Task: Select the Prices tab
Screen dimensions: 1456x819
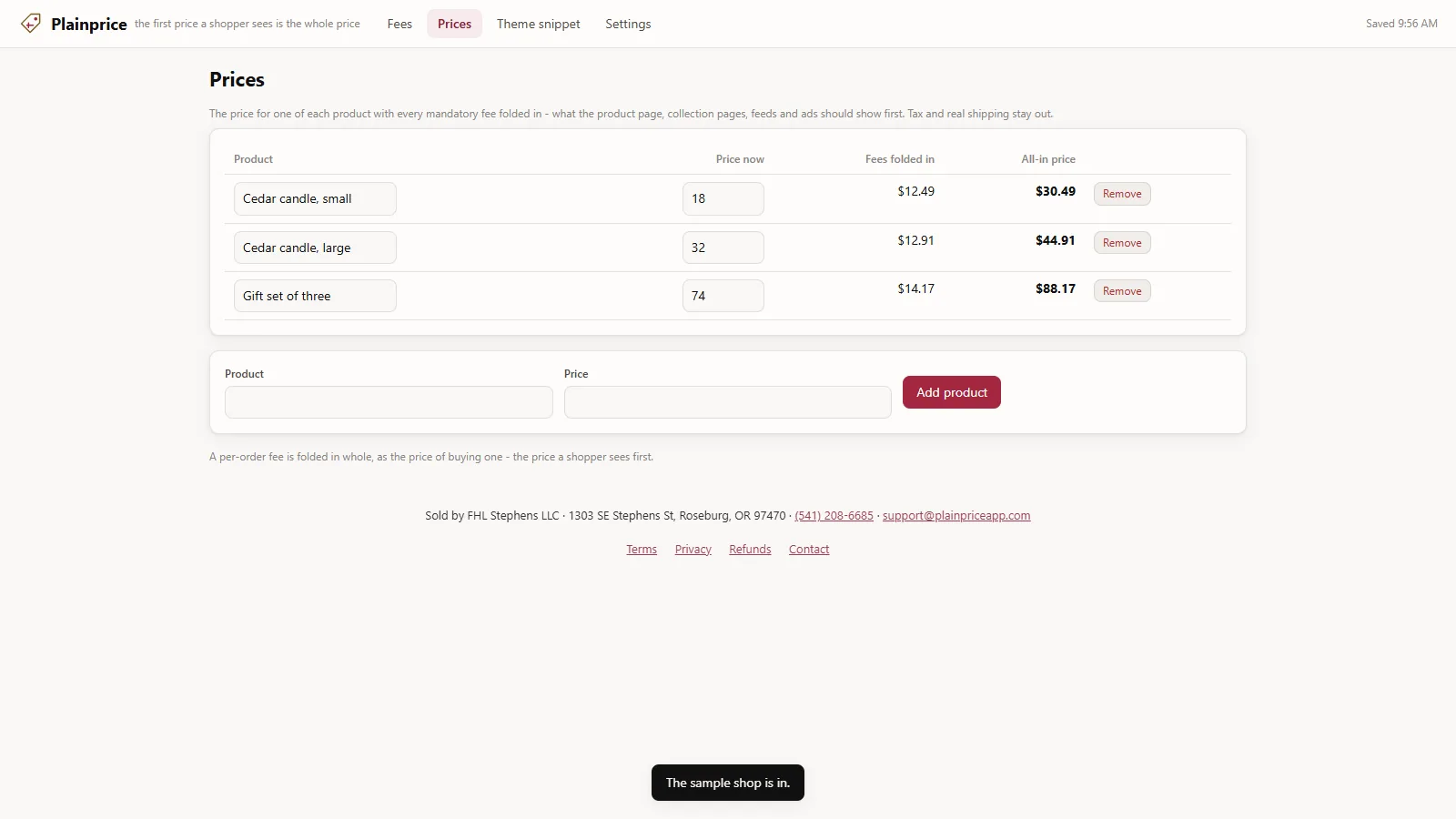Action: (454, 24)
